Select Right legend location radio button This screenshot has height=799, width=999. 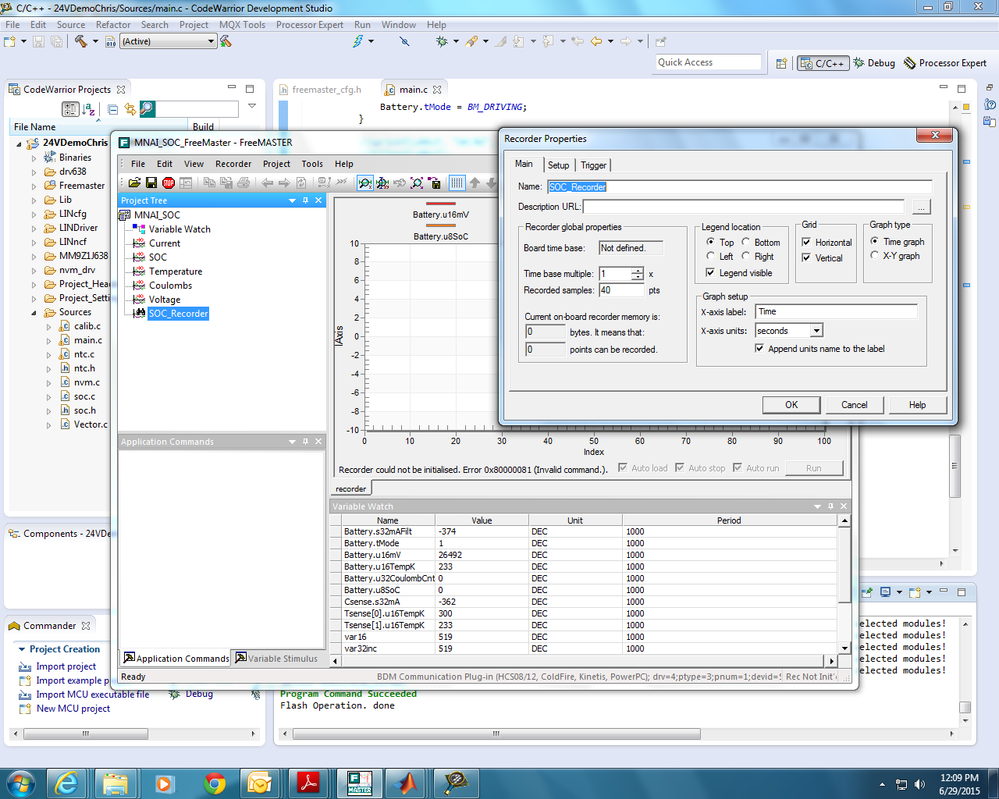pos(745,256)
